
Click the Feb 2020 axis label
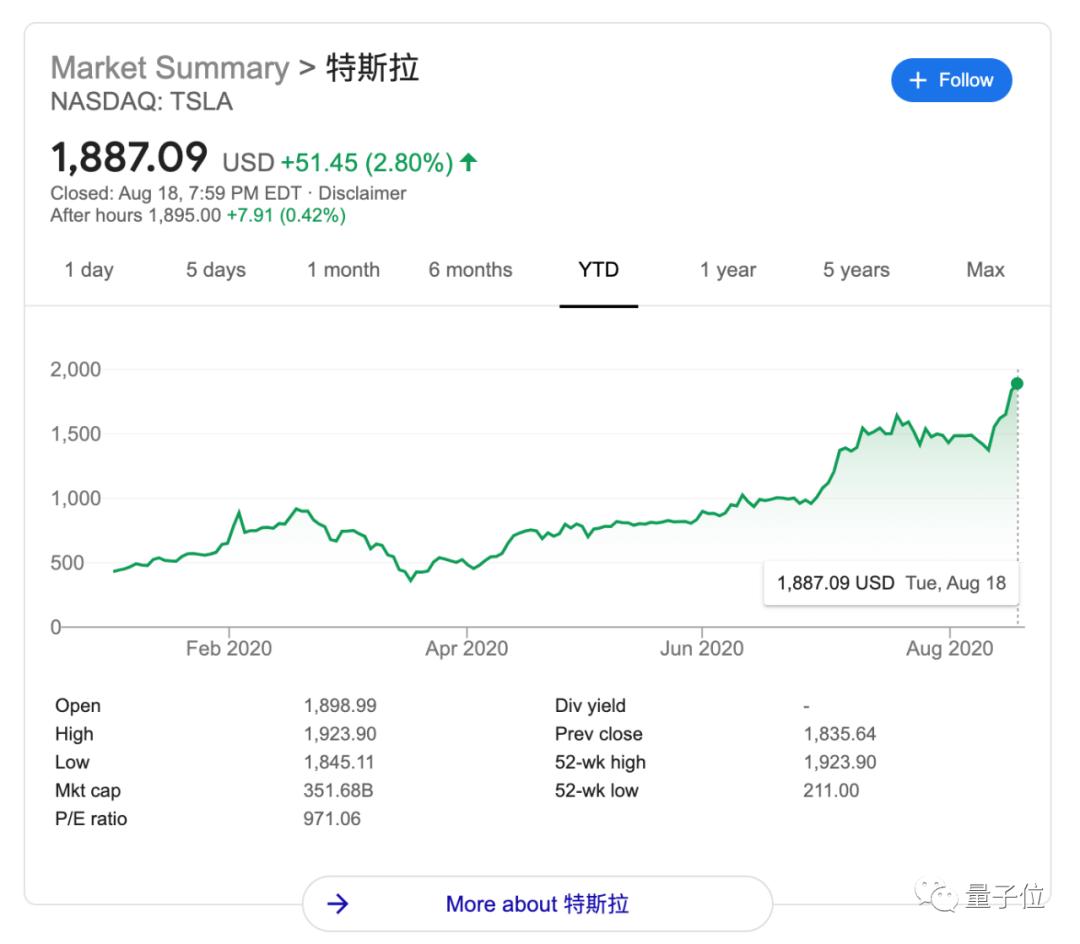click(x=228, y=649)
